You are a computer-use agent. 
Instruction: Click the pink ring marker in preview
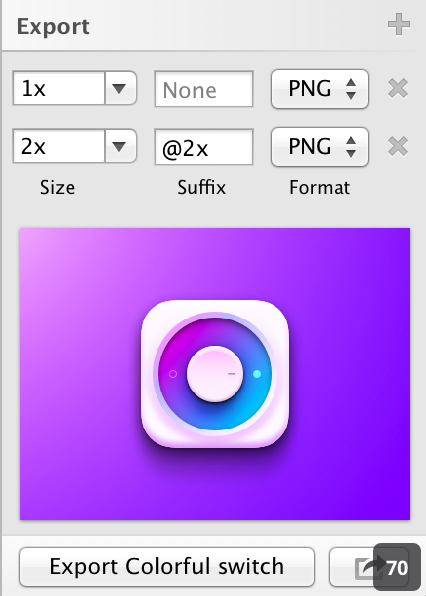pos(173,374)
